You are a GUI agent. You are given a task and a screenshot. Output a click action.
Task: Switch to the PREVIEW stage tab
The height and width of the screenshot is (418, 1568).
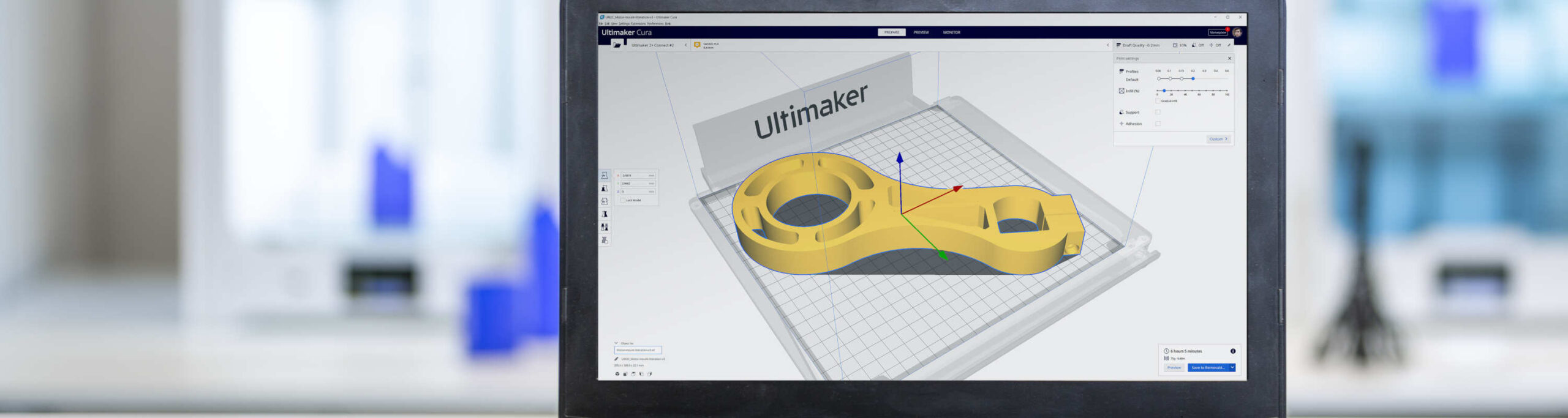click(921, 32)
